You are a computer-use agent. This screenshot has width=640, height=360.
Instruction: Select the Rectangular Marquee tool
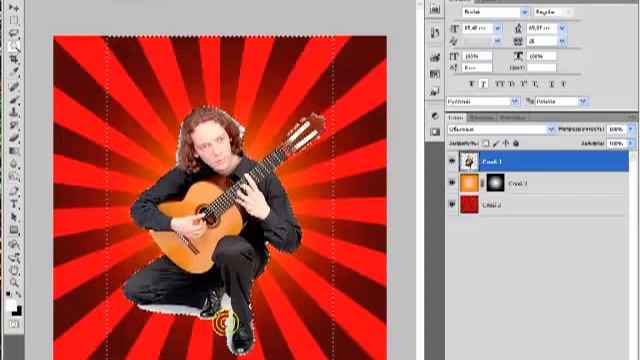14,20
